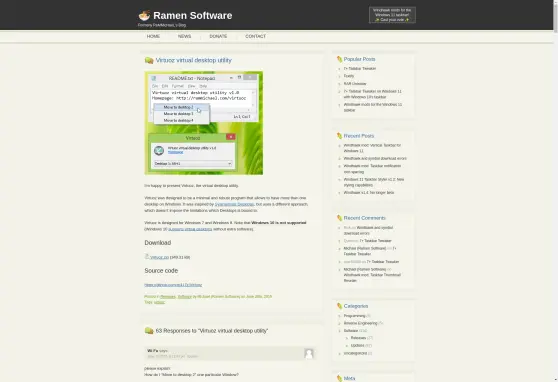Open the CONTACT menu item
Viewport: 558px width, 382px height.
click(256, 36)
